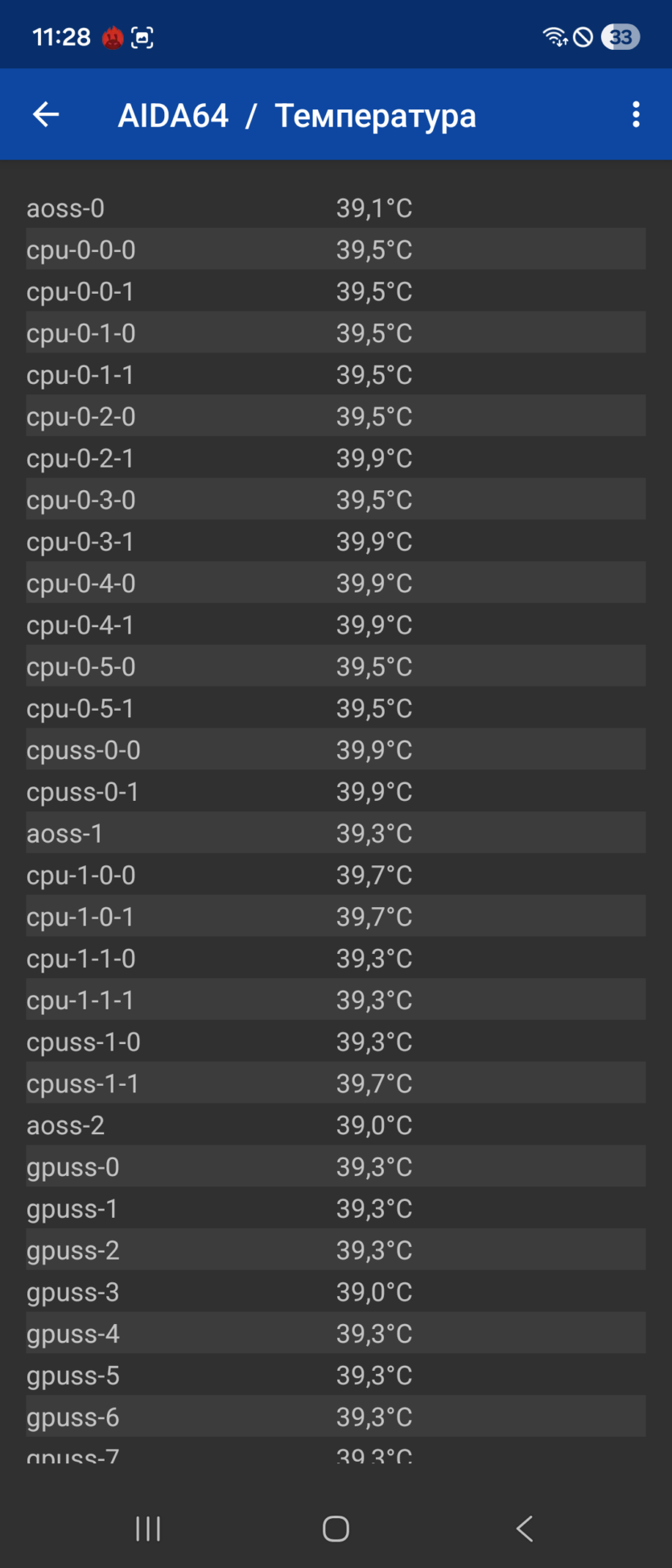This screenshot has width=672, height=1568.
Task: Select the aoss-1 temperature row
Action: (336, 833)
